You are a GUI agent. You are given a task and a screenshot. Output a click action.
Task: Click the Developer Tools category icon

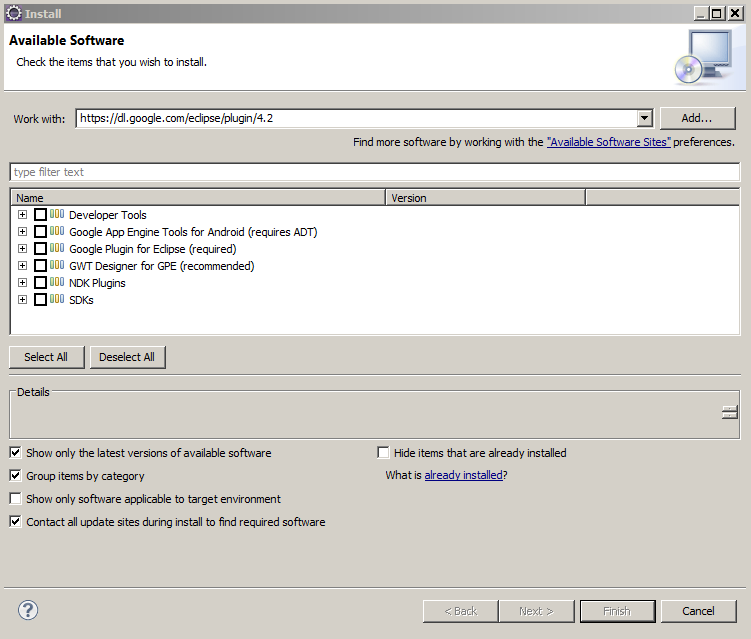[x=57, y=214]
